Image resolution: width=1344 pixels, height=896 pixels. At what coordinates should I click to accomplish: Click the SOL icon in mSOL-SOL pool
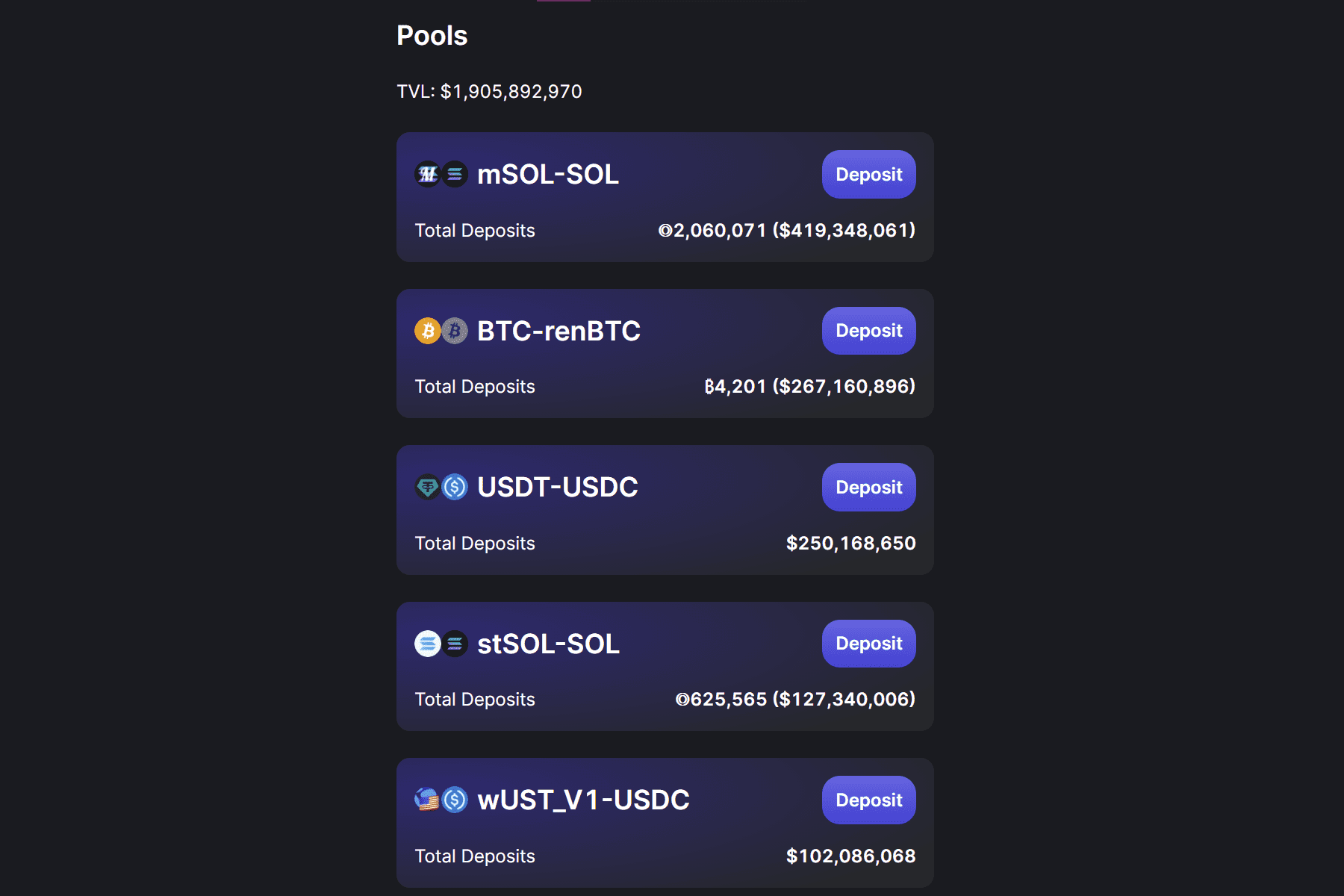click(x=455, y=175)
